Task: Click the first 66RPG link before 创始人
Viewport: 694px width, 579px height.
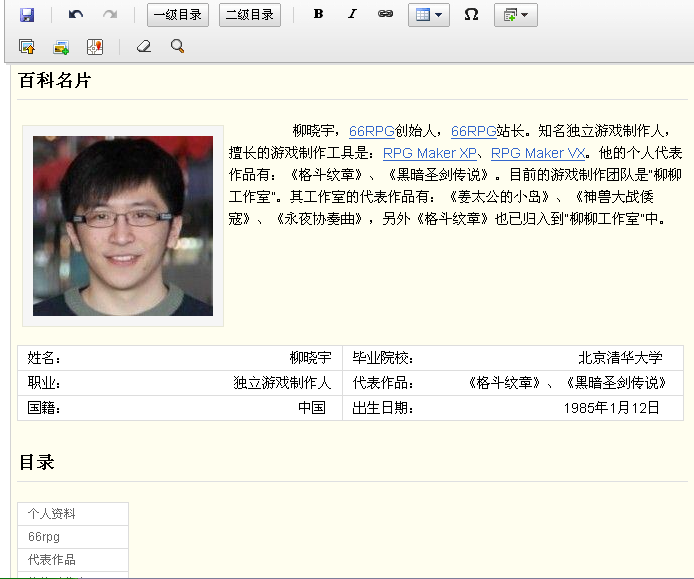Action: pos(371,131)
